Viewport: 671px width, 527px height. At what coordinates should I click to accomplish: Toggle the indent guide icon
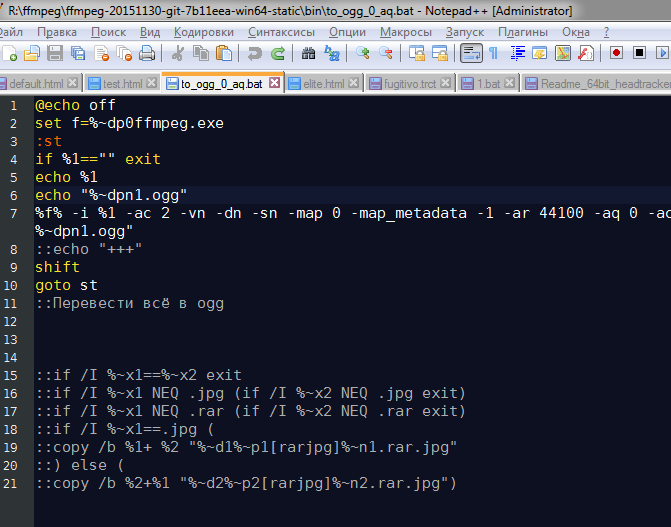click(x=517, y=54)
